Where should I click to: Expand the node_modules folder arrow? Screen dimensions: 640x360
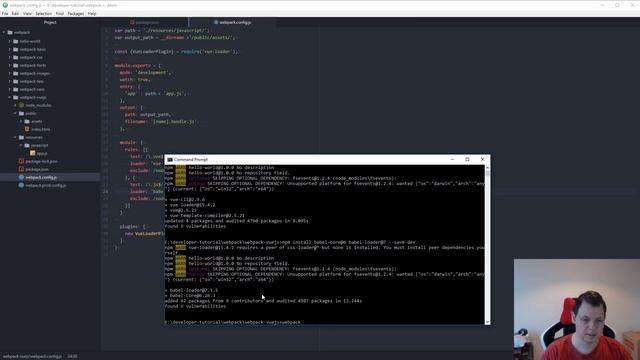pyautogui.click(x=16, y=105)
